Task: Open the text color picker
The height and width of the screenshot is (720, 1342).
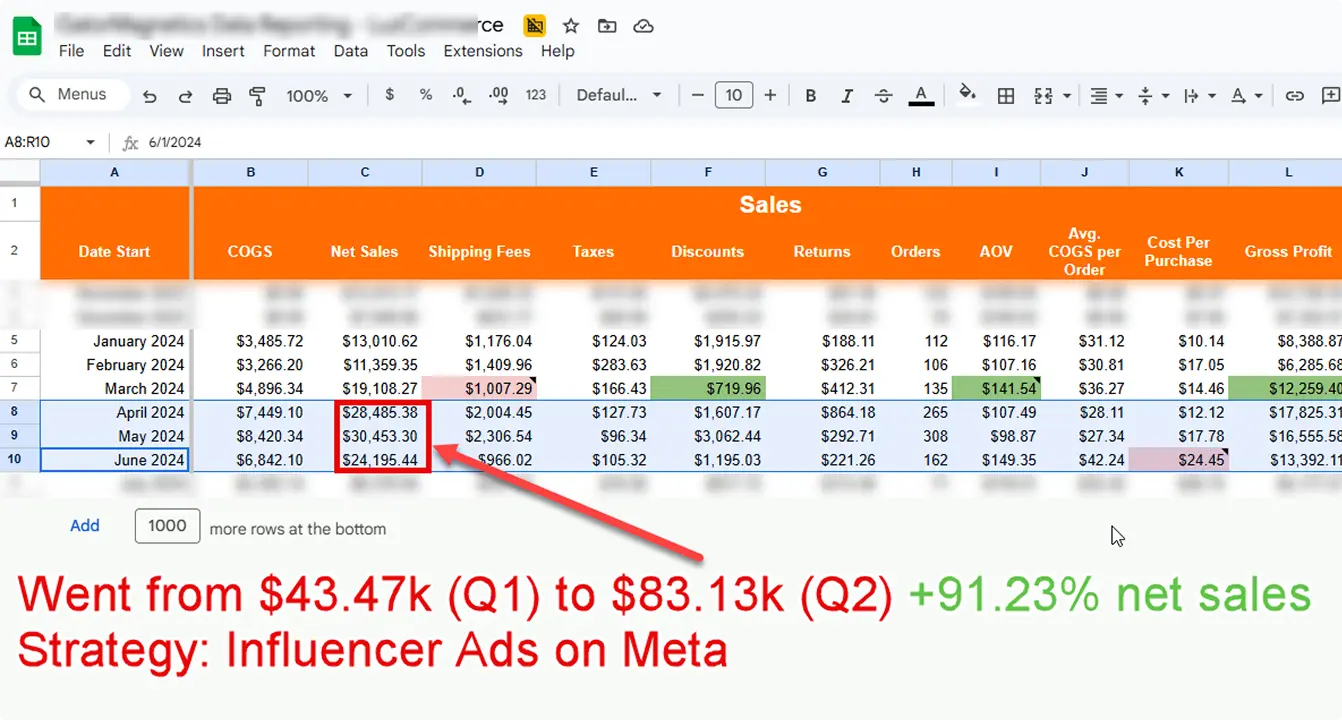Action: pos(921,96)
